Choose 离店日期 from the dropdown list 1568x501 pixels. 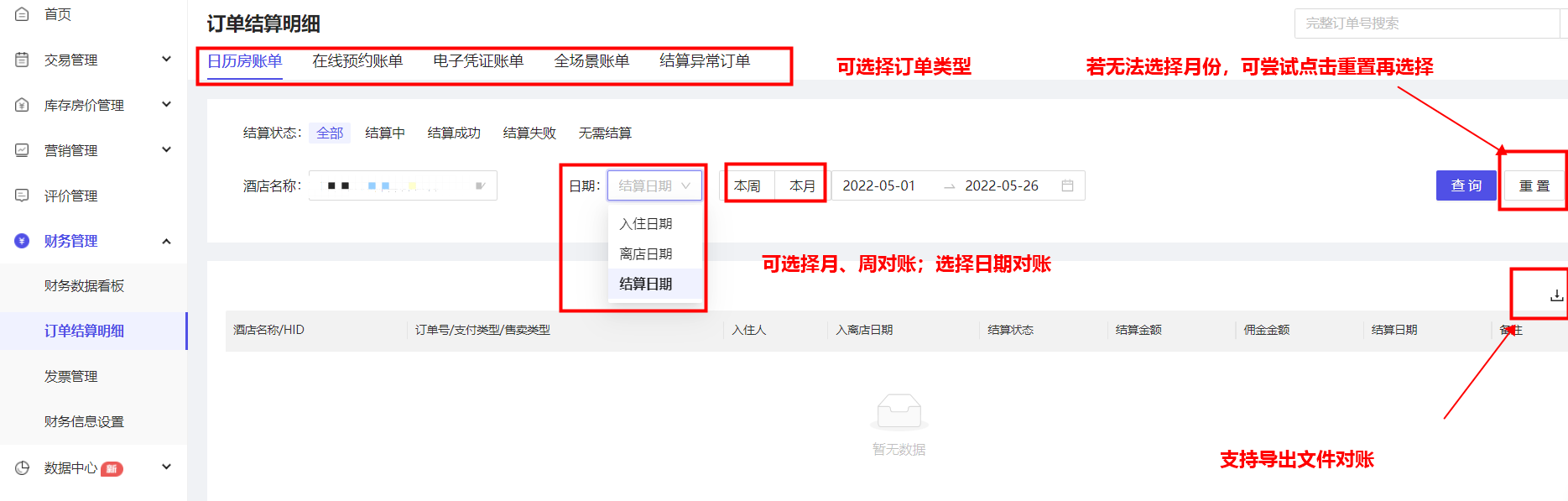(646, 253)
